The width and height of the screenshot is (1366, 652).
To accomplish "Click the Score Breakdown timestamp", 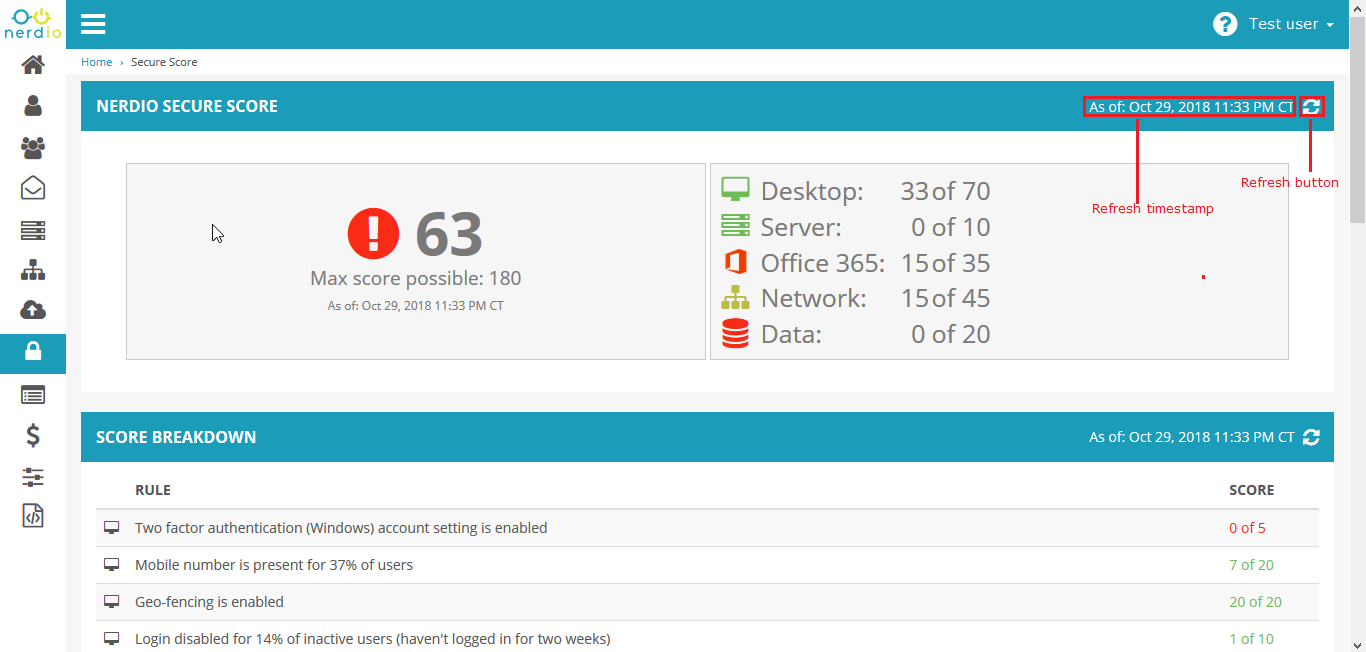I will (1191, 437).
